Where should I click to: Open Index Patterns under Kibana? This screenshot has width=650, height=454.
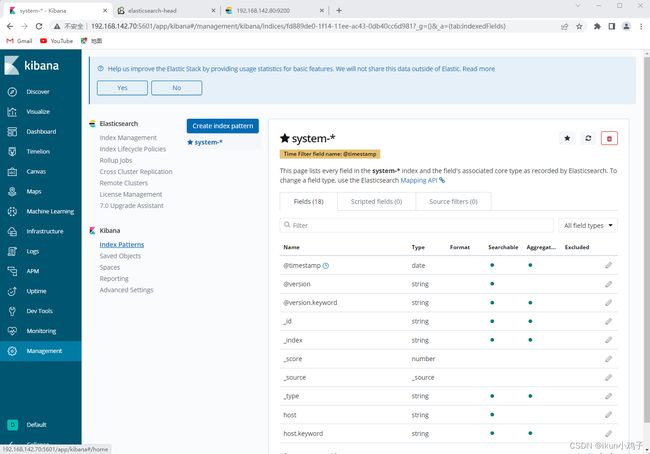coord(122,245)
